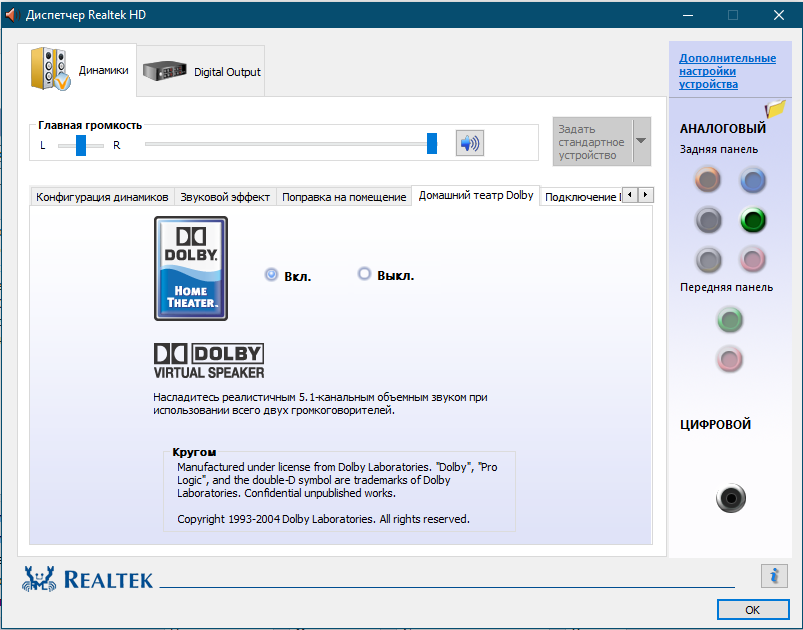
Task: Click the АНАЛОГОВЫЙ heading
Action: click(x=723, y=129)
